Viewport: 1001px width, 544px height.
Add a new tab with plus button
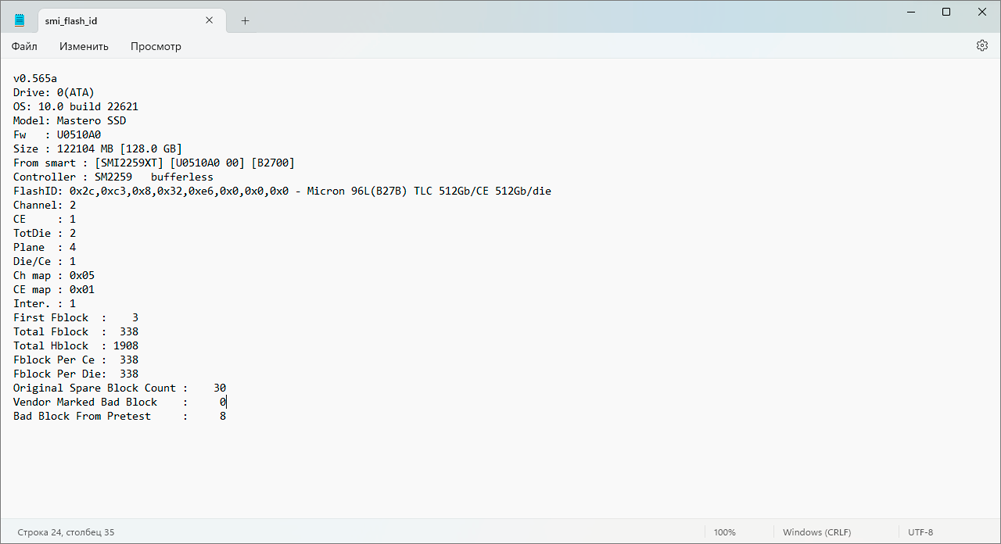point(245,20)
